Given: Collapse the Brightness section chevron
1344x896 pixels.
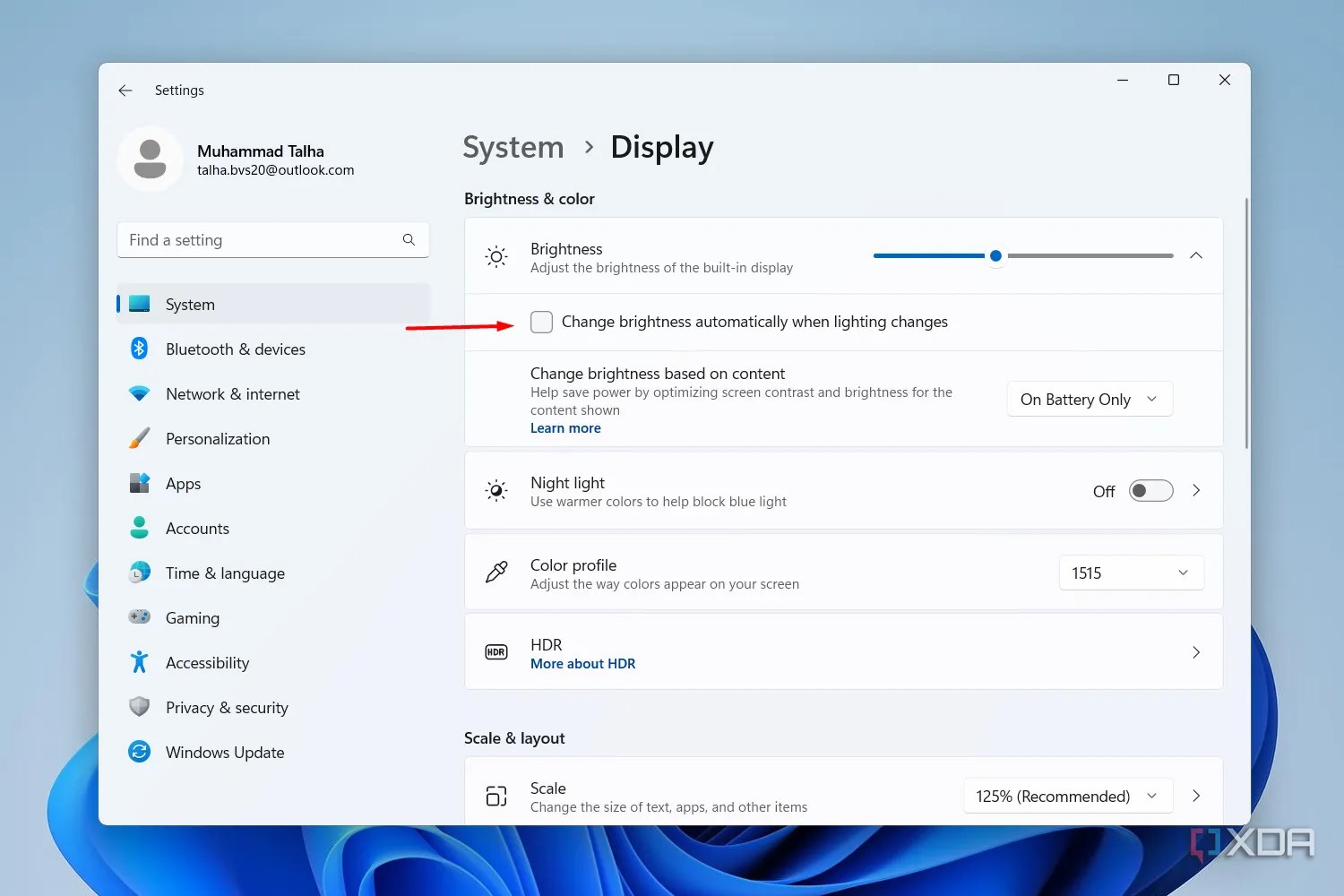Looking at the screenshot, I should [1195, 255].
